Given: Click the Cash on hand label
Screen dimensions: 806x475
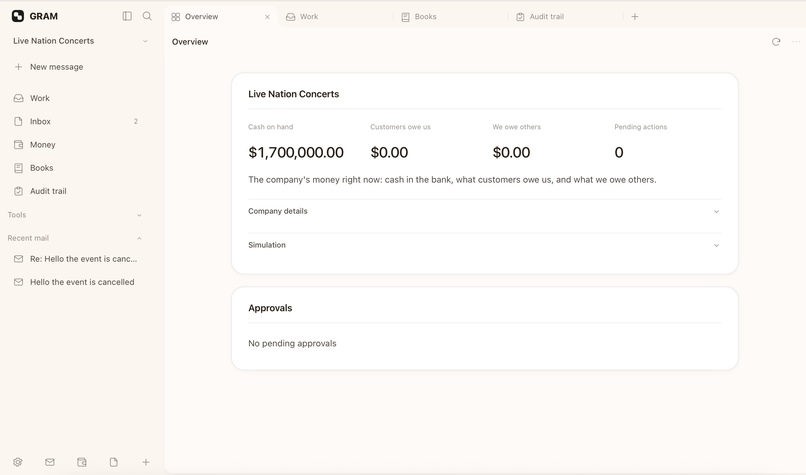Looking at the screenshot, I should click(x=270, y=127).
